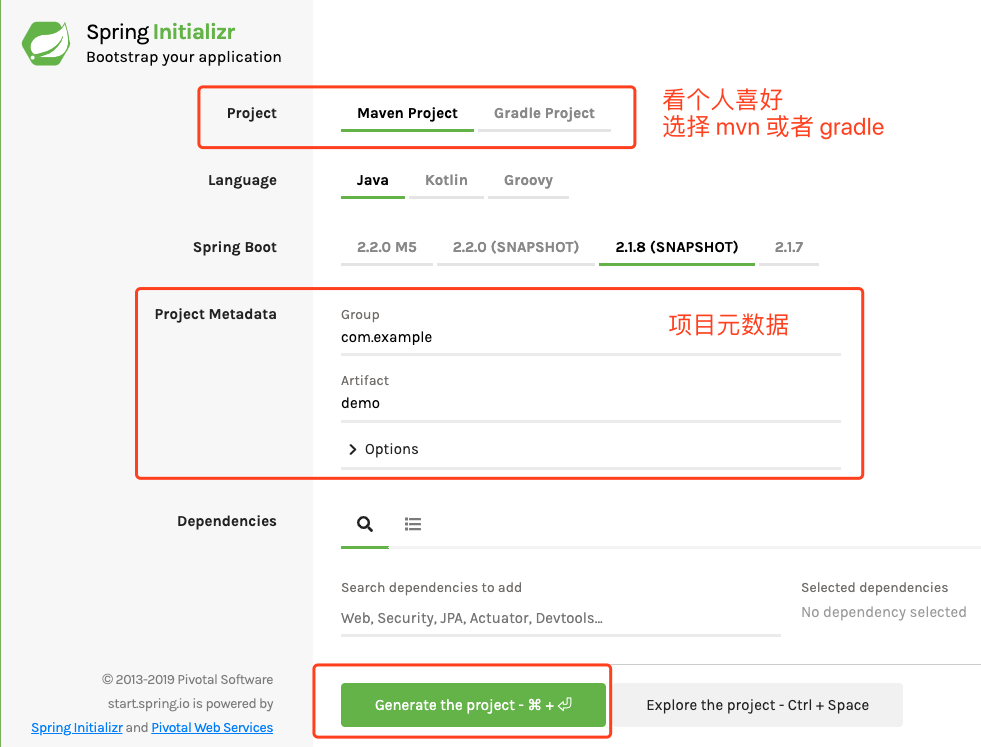Select Maven Project option

(407, 113)
